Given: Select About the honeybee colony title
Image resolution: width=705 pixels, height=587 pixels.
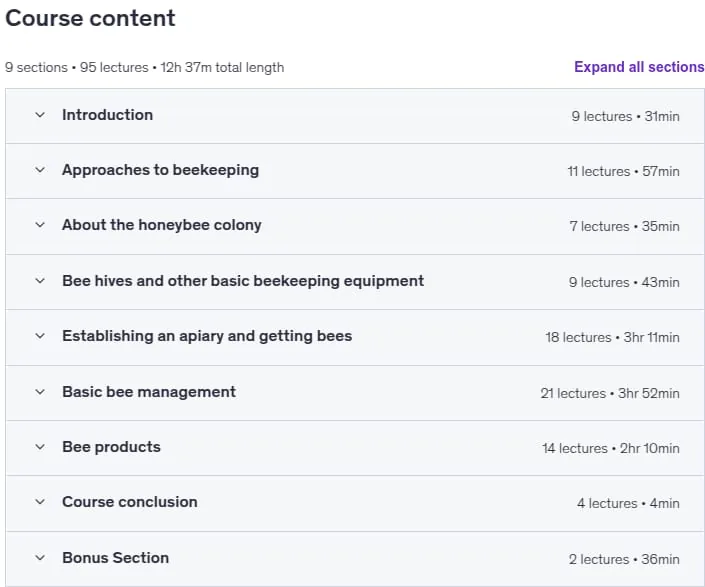Looking at the screenshot, I should [x=162, y=225].
